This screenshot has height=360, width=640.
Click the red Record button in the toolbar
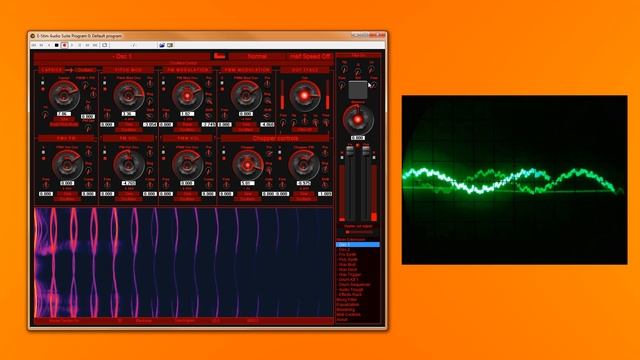pyautogui.click(x=64, y=45)
